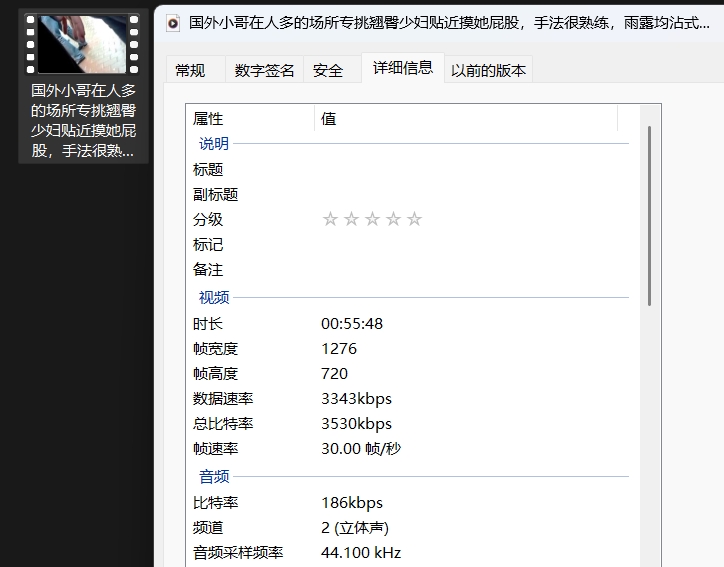Click the details list vertical scrollbar thumb
Image resolution: width=724 pixels, height=567 pixels.
(x=649, y=216)
